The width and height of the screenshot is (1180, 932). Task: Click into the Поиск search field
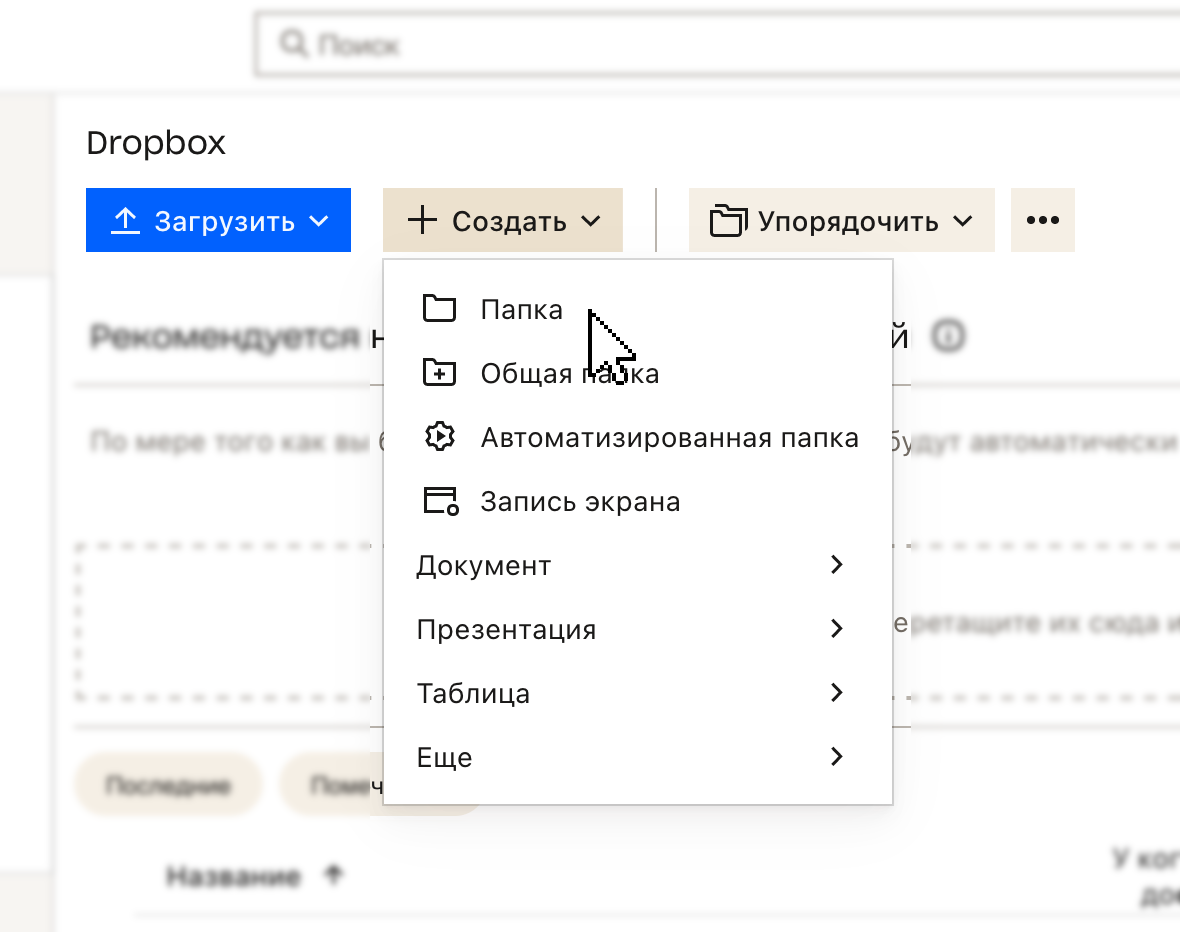click(x=718, y=44)
